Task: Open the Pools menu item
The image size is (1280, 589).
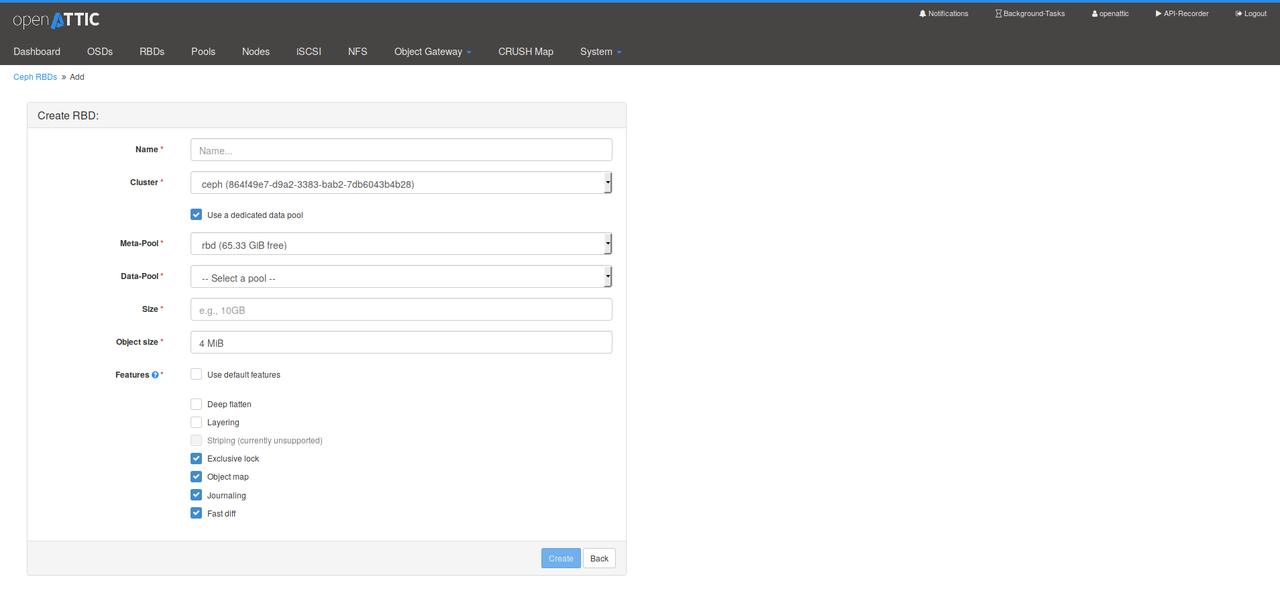Action: point(203,51)
